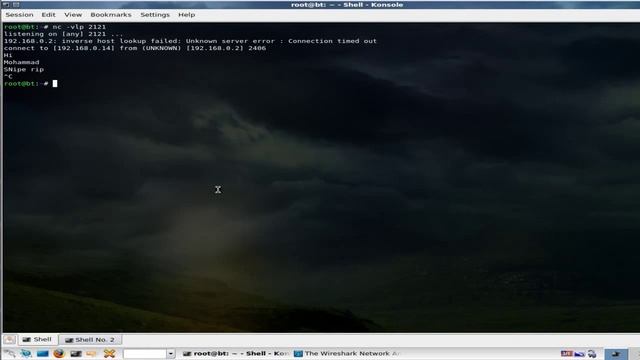Open the Help menu
Viewport: 640px width, 360px height.
click(x=187, y=15)
